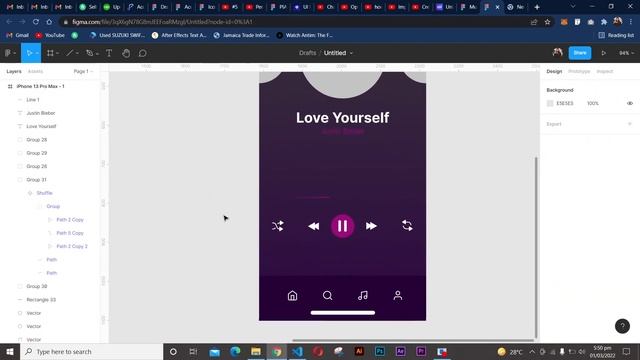
Task: Click the Present play icon
Action: tap(603, 53)
